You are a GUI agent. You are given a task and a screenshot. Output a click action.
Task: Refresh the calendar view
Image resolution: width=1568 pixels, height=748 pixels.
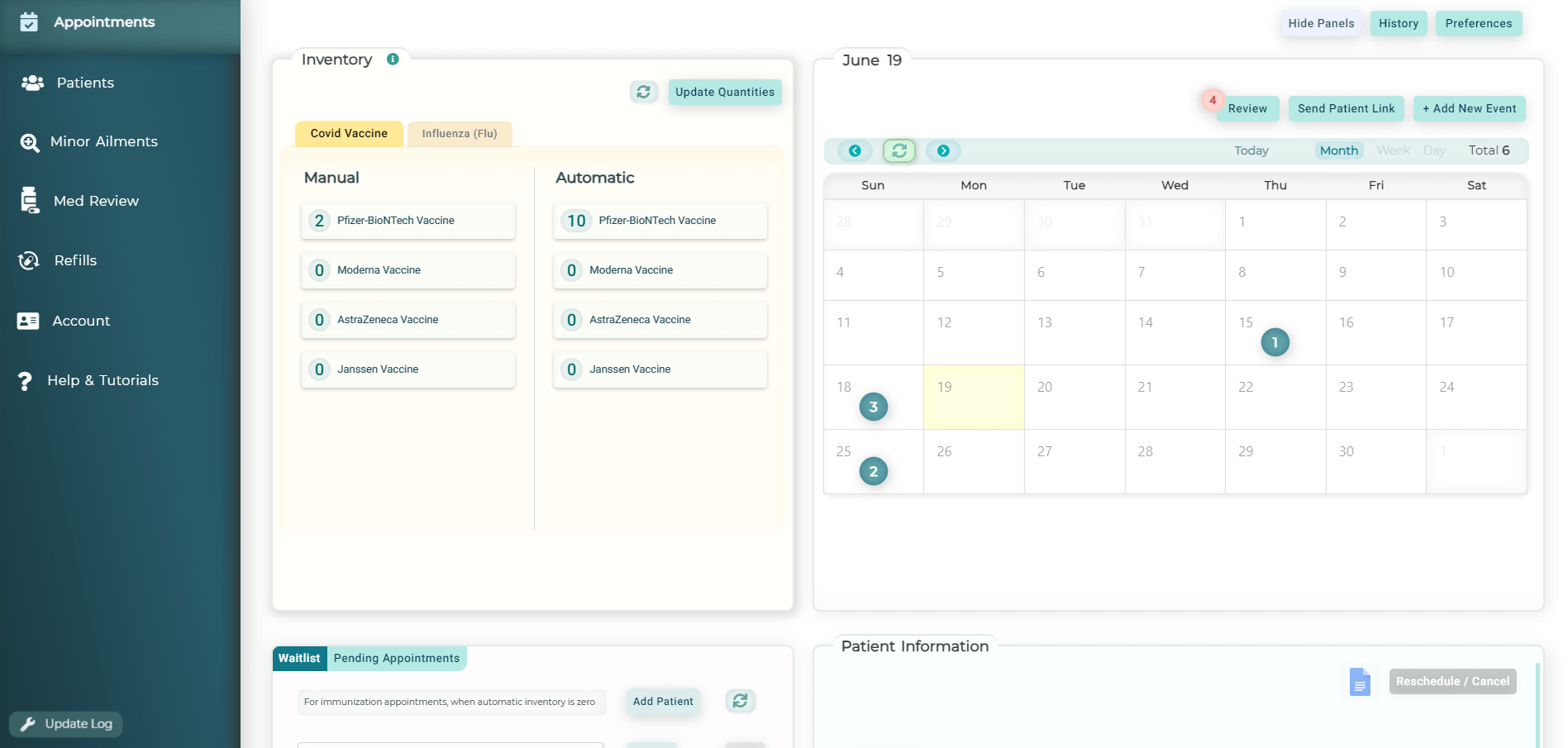(x=898, y=150)
